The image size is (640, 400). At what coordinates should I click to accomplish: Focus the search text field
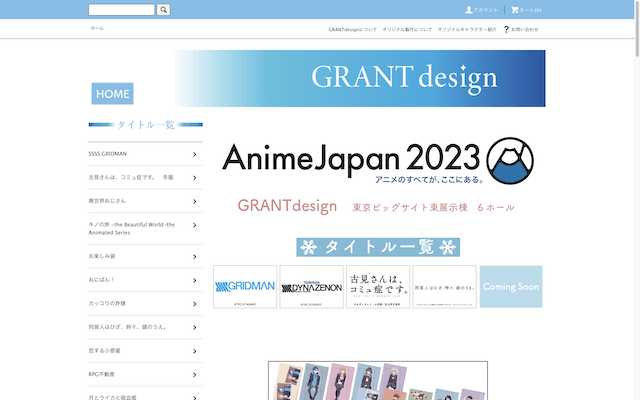(x=122, y=10)
